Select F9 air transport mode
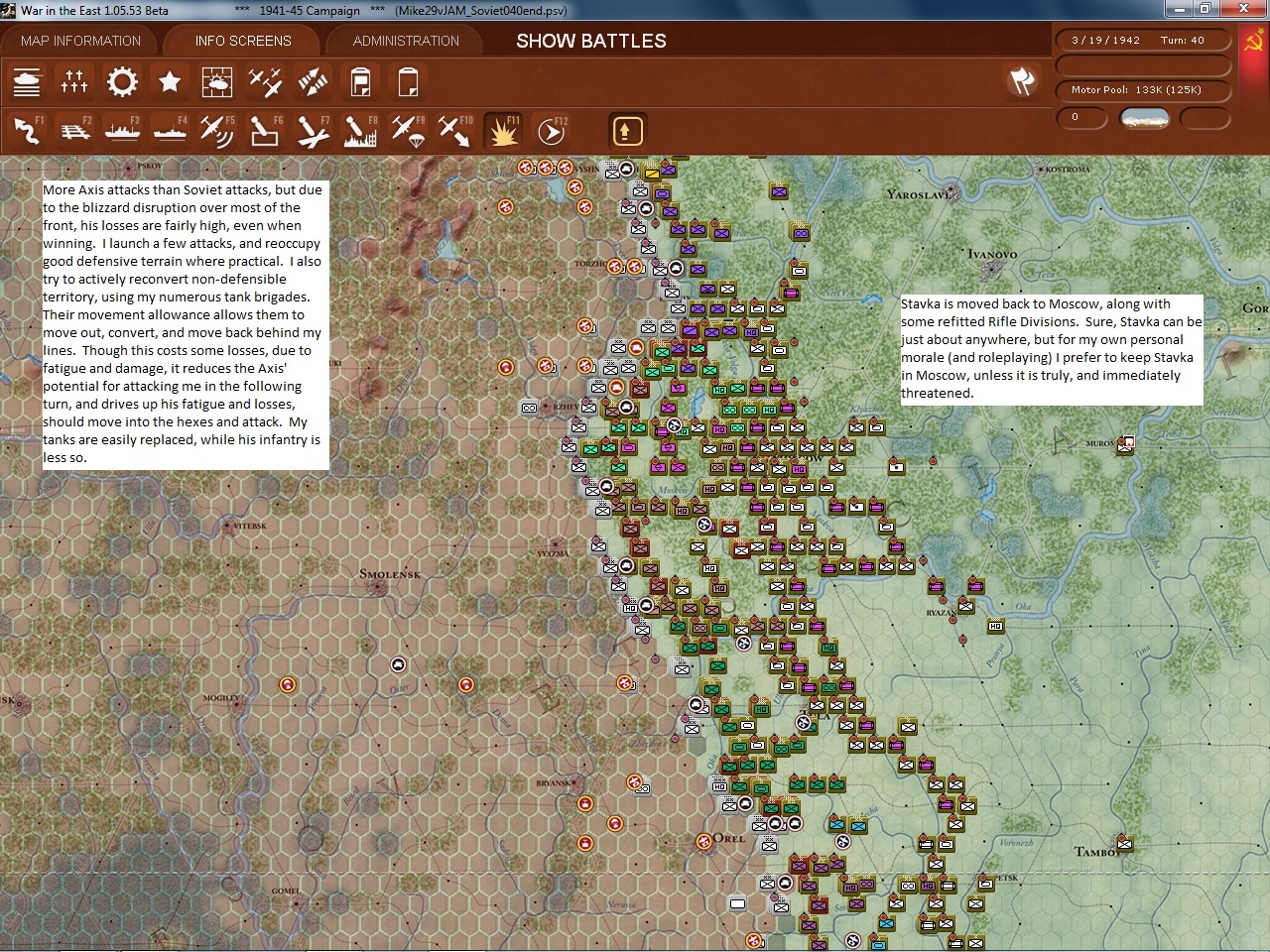Screen dimensions: 1270x952 pyautogui.click(x=408, y=130)
